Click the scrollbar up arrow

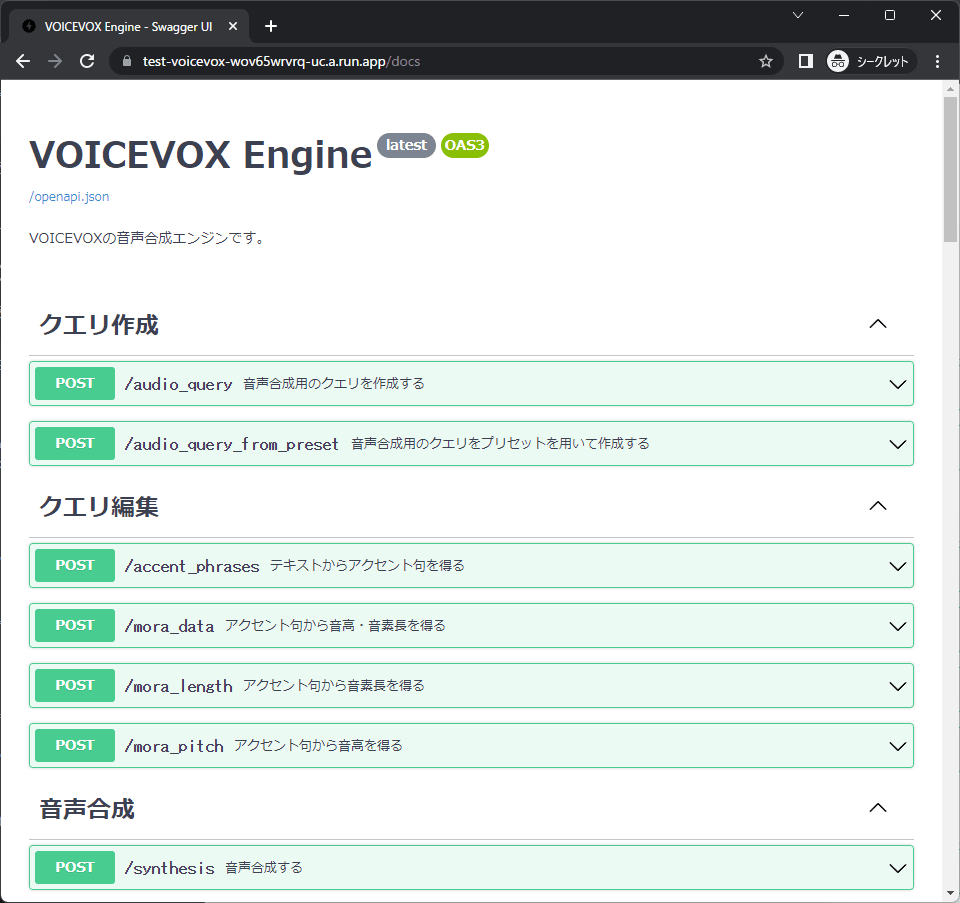tap(950, 89)
